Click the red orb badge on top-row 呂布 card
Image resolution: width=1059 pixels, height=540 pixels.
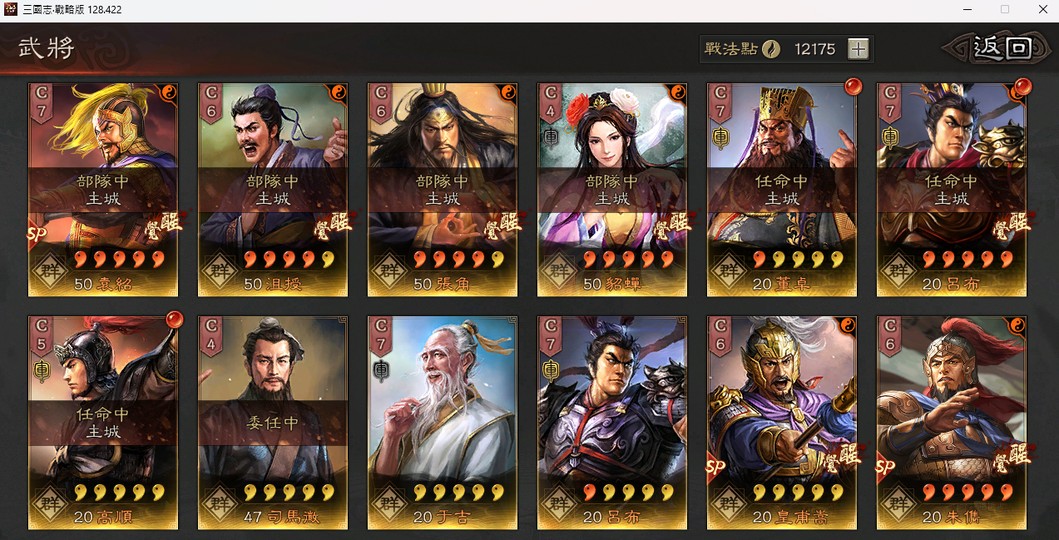[1023, 87]
